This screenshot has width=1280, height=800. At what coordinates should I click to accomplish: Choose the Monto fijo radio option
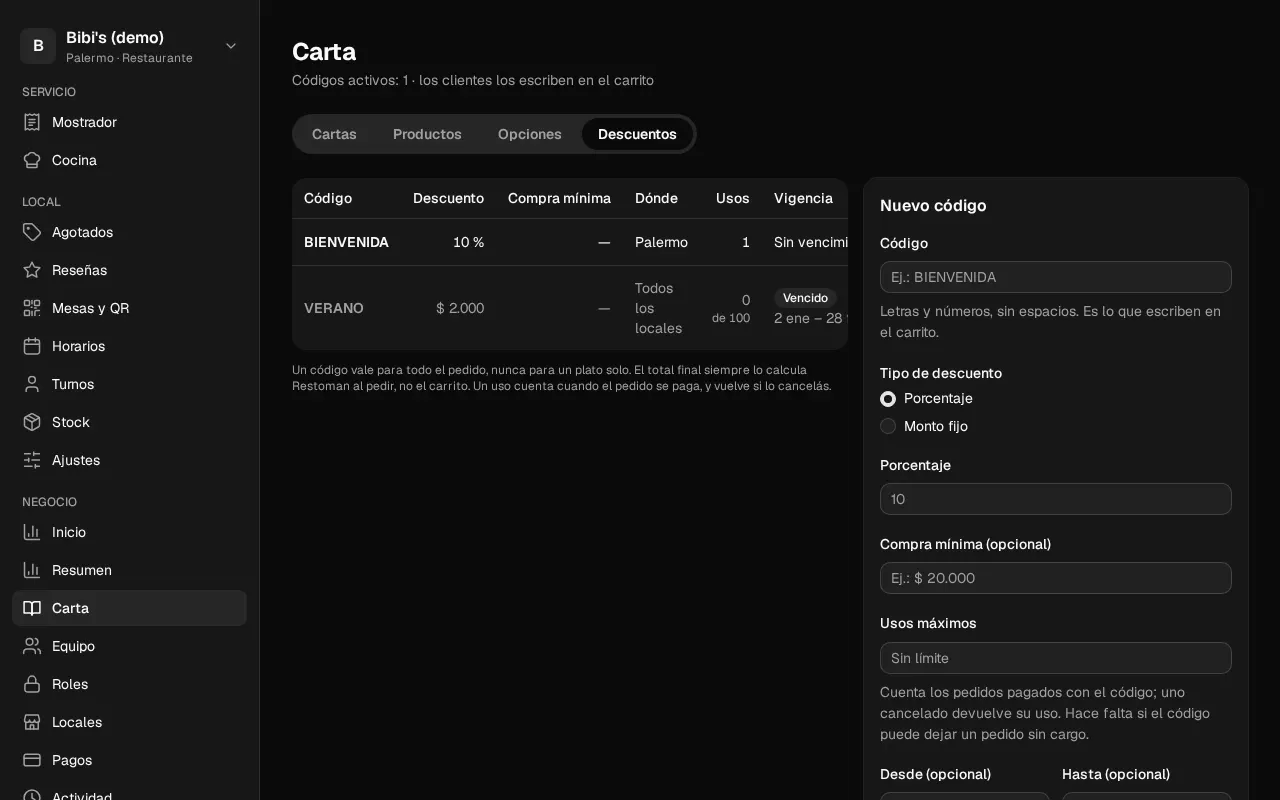point(888,426)
